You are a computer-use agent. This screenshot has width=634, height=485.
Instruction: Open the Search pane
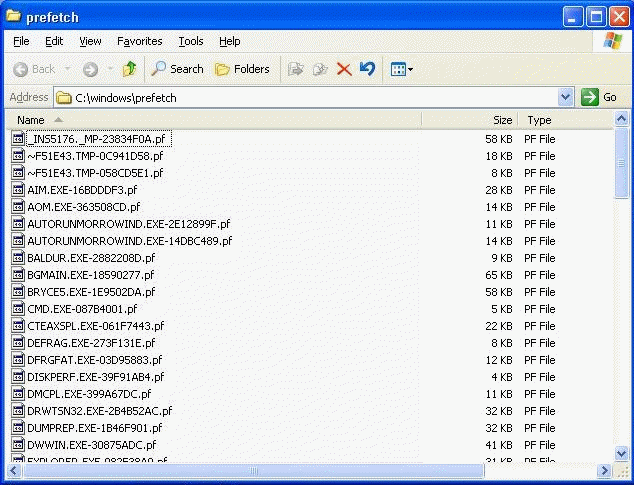click(x=177, y=69)
